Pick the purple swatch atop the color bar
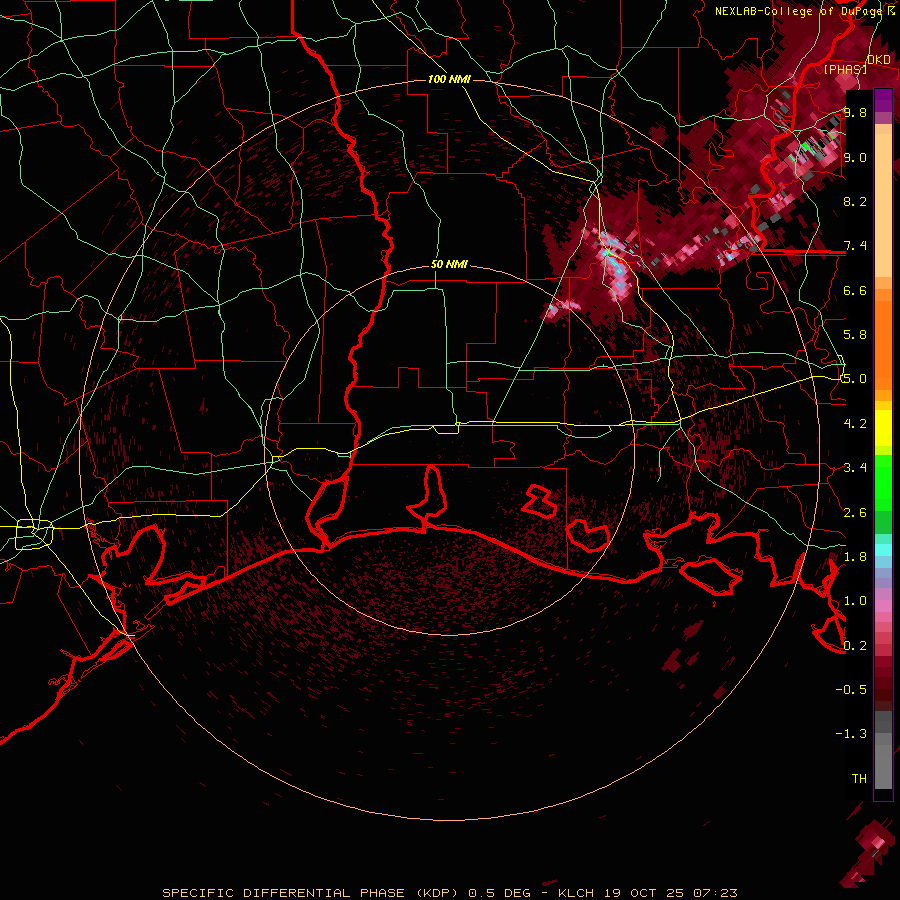 point(883,101)
